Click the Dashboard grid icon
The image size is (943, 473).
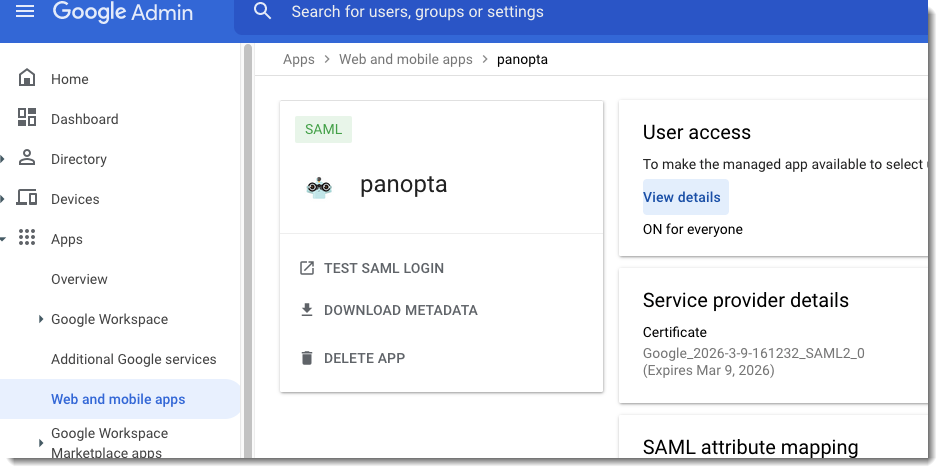pos(27,118)
